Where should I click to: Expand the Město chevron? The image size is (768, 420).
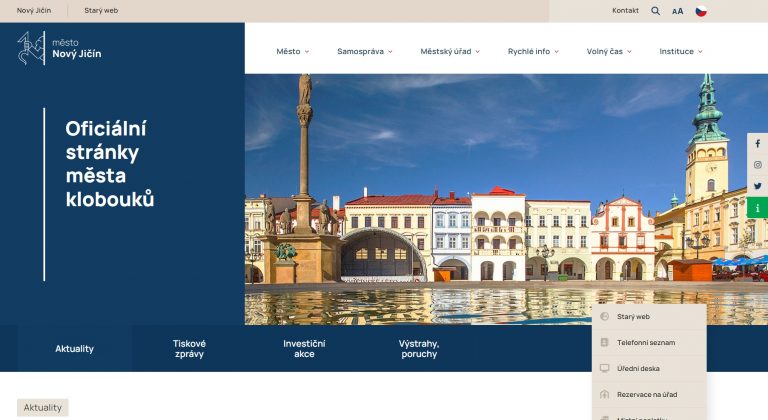click(307, 51)
